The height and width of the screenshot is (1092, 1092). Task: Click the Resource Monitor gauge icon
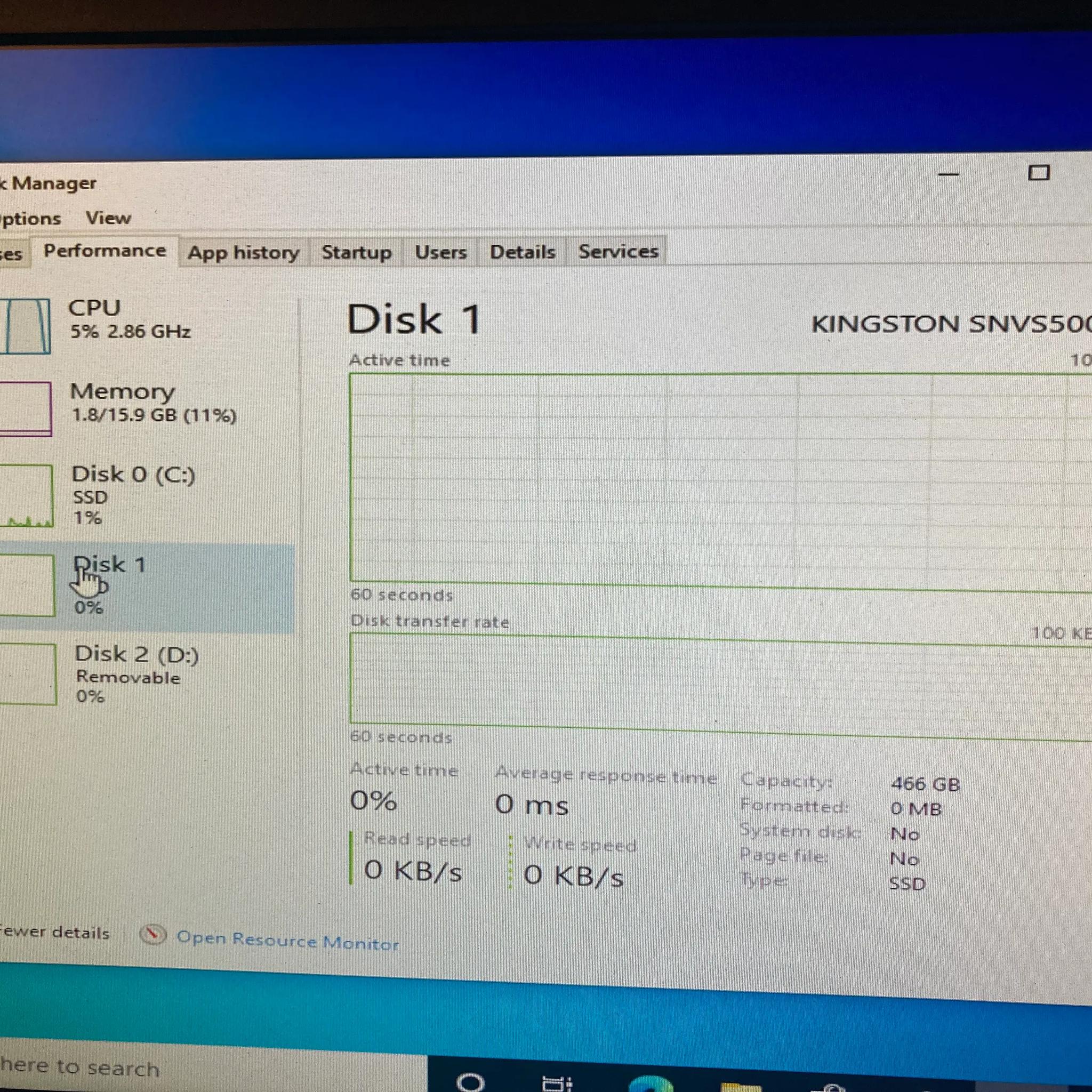(x=152, y=935)
